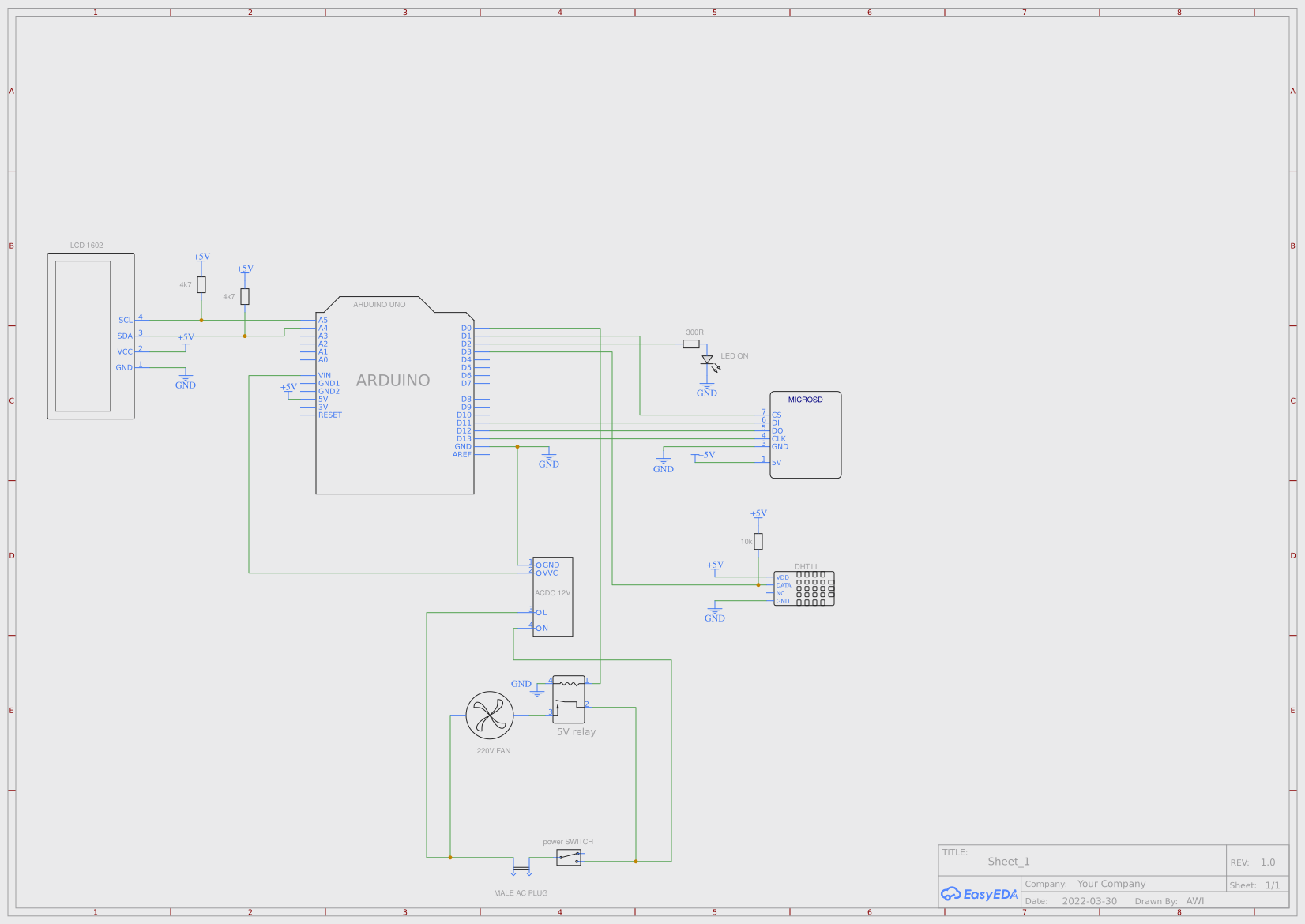Click the LED ON diode symbol
1305x924 pixels.
[707, 360]
